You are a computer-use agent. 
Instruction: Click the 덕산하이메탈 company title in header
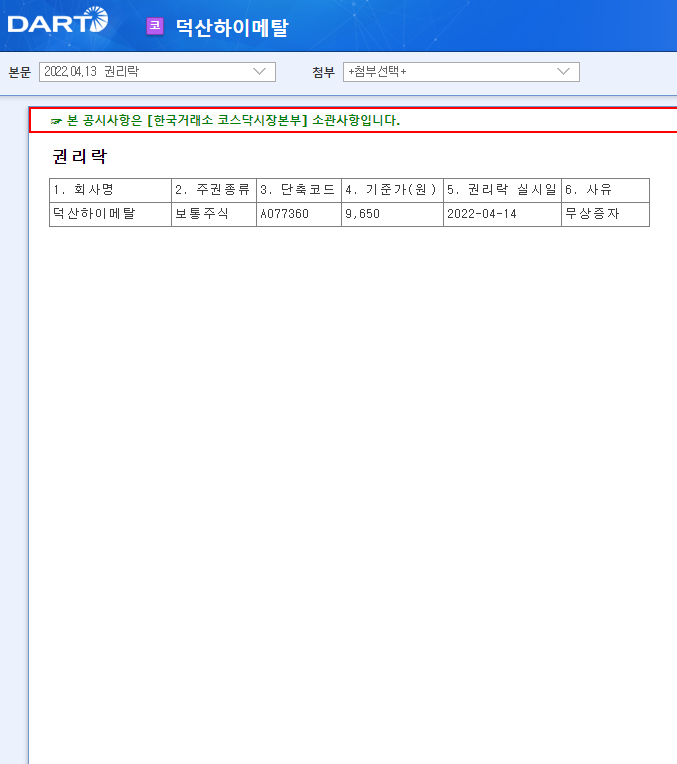pyautogui.click(x=232, y=27)
